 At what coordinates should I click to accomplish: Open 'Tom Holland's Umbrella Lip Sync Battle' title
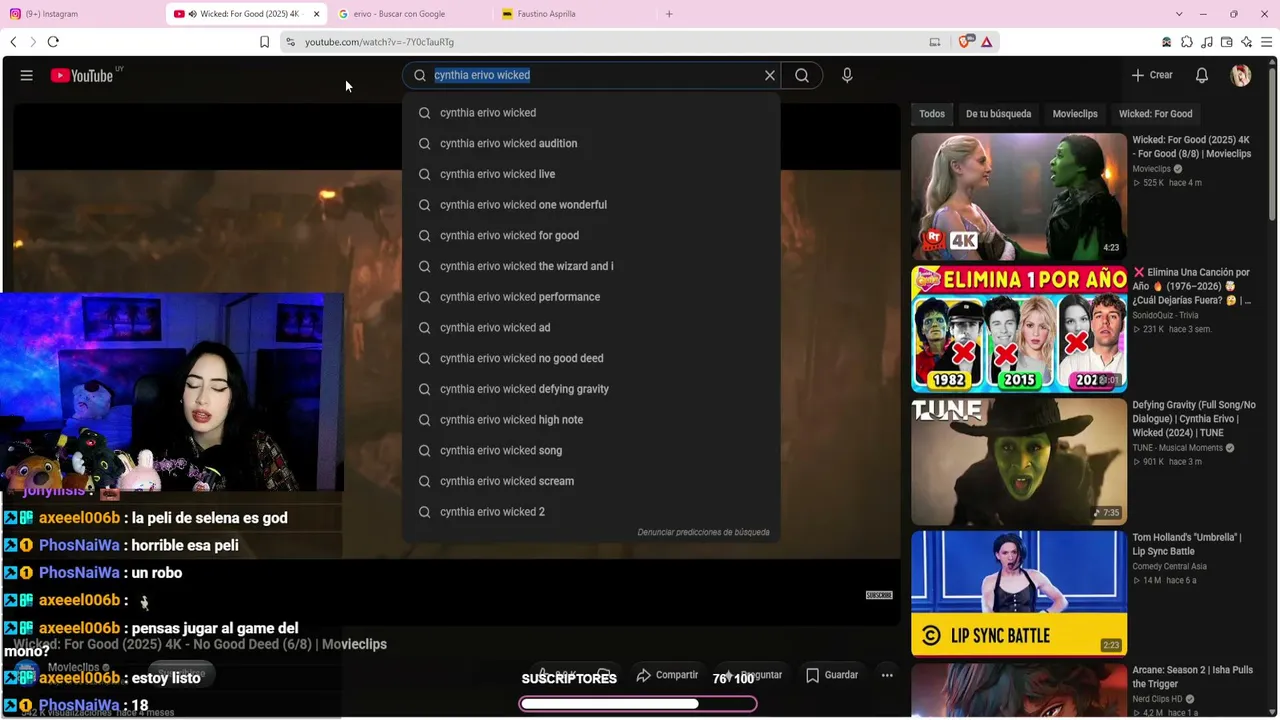tap(1187, 544)
